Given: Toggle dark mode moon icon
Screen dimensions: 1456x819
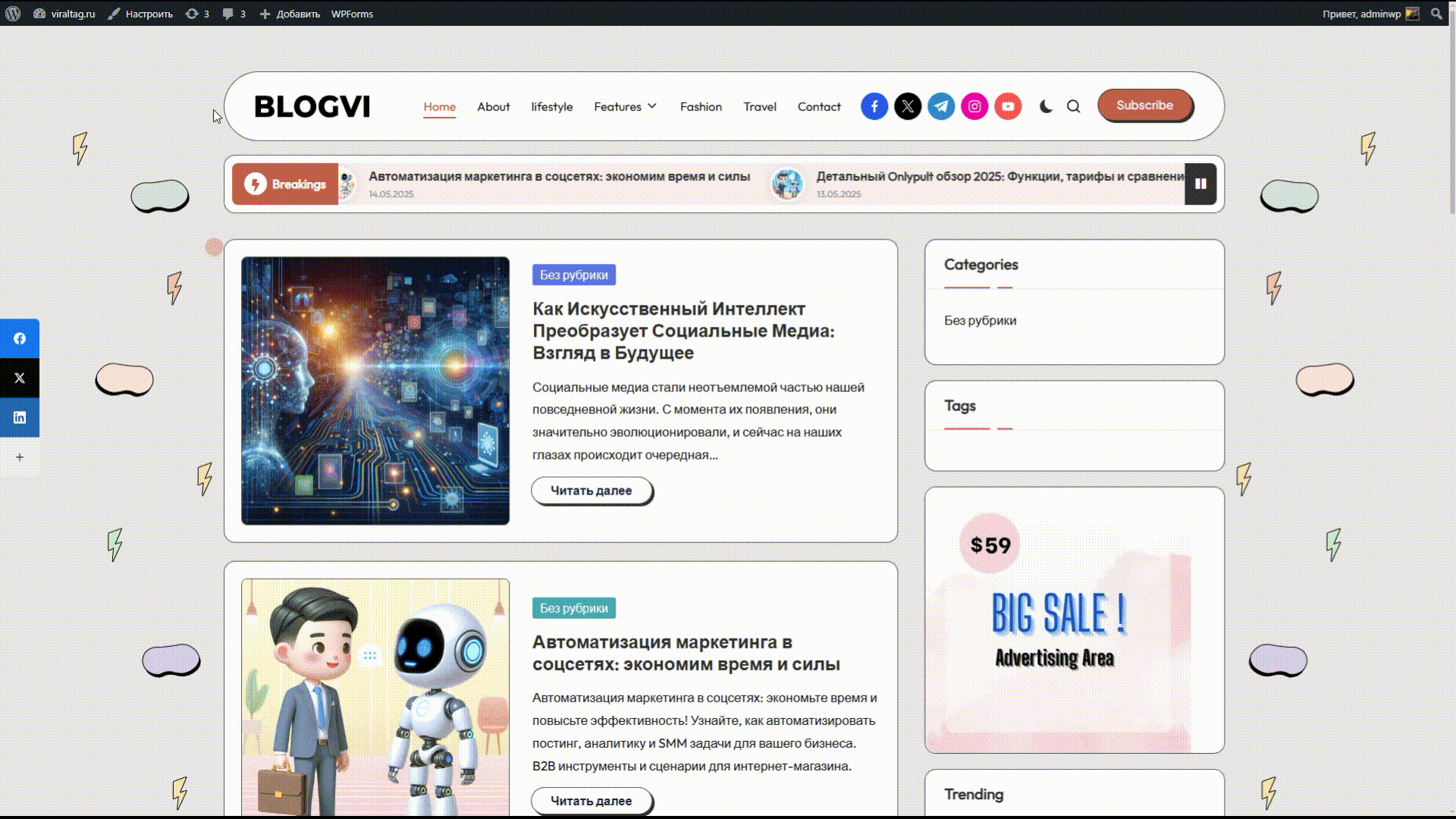Looking at the screenshot, I should (x=1046, y=106).
